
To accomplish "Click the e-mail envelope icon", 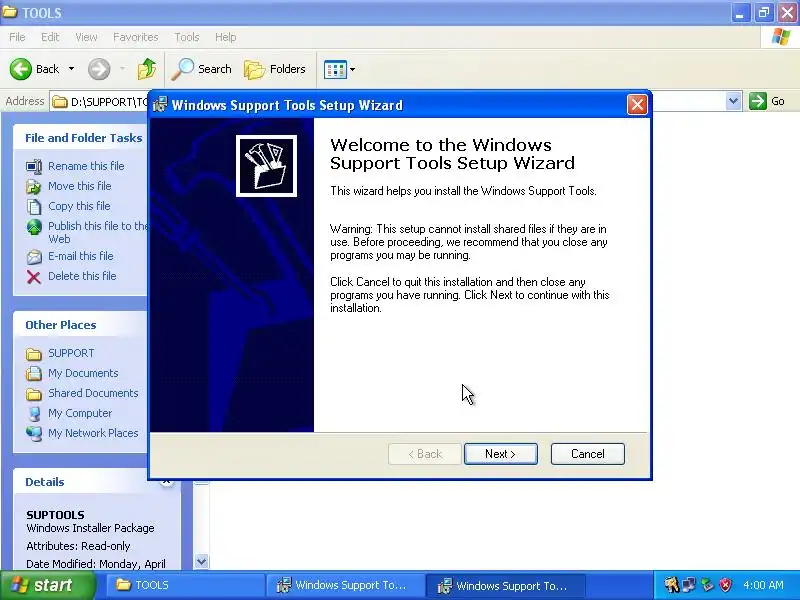I will [34, 257].
